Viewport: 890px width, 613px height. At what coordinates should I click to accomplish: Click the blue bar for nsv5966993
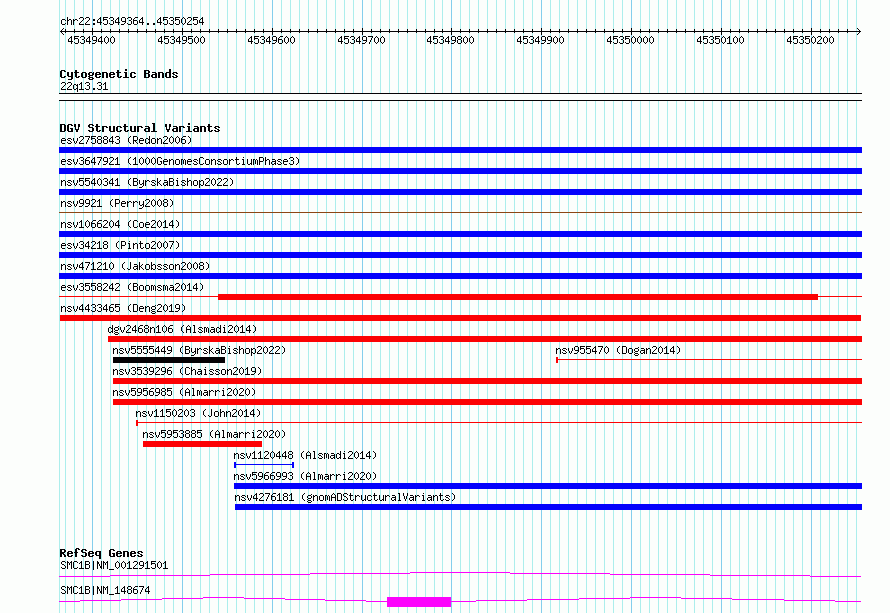tap(548, 486)
